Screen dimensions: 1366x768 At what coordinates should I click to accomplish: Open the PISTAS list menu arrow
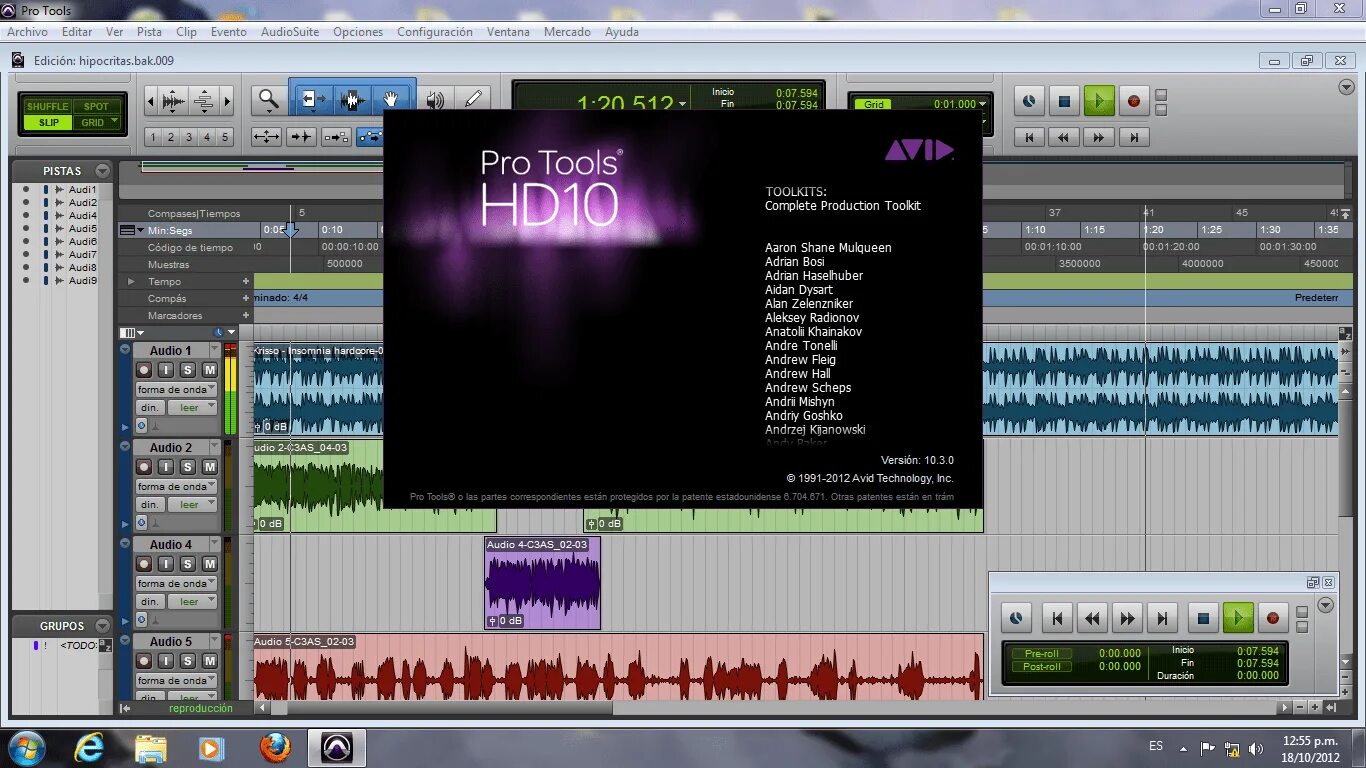coord(102,171)
